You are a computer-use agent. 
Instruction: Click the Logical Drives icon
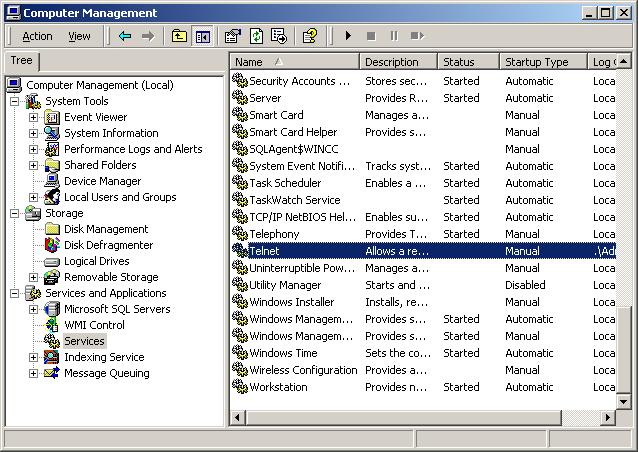tap(52, 262)
